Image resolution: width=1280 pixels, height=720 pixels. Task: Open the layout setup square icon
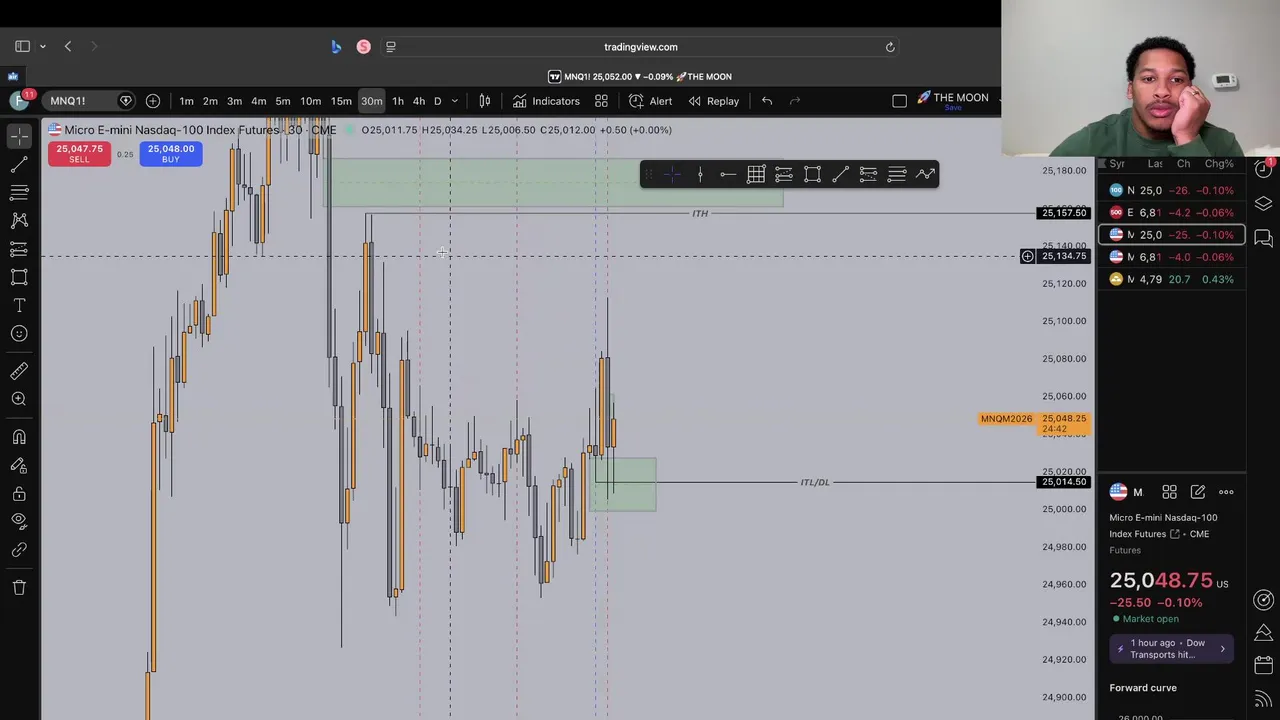(x=899, y=101)
